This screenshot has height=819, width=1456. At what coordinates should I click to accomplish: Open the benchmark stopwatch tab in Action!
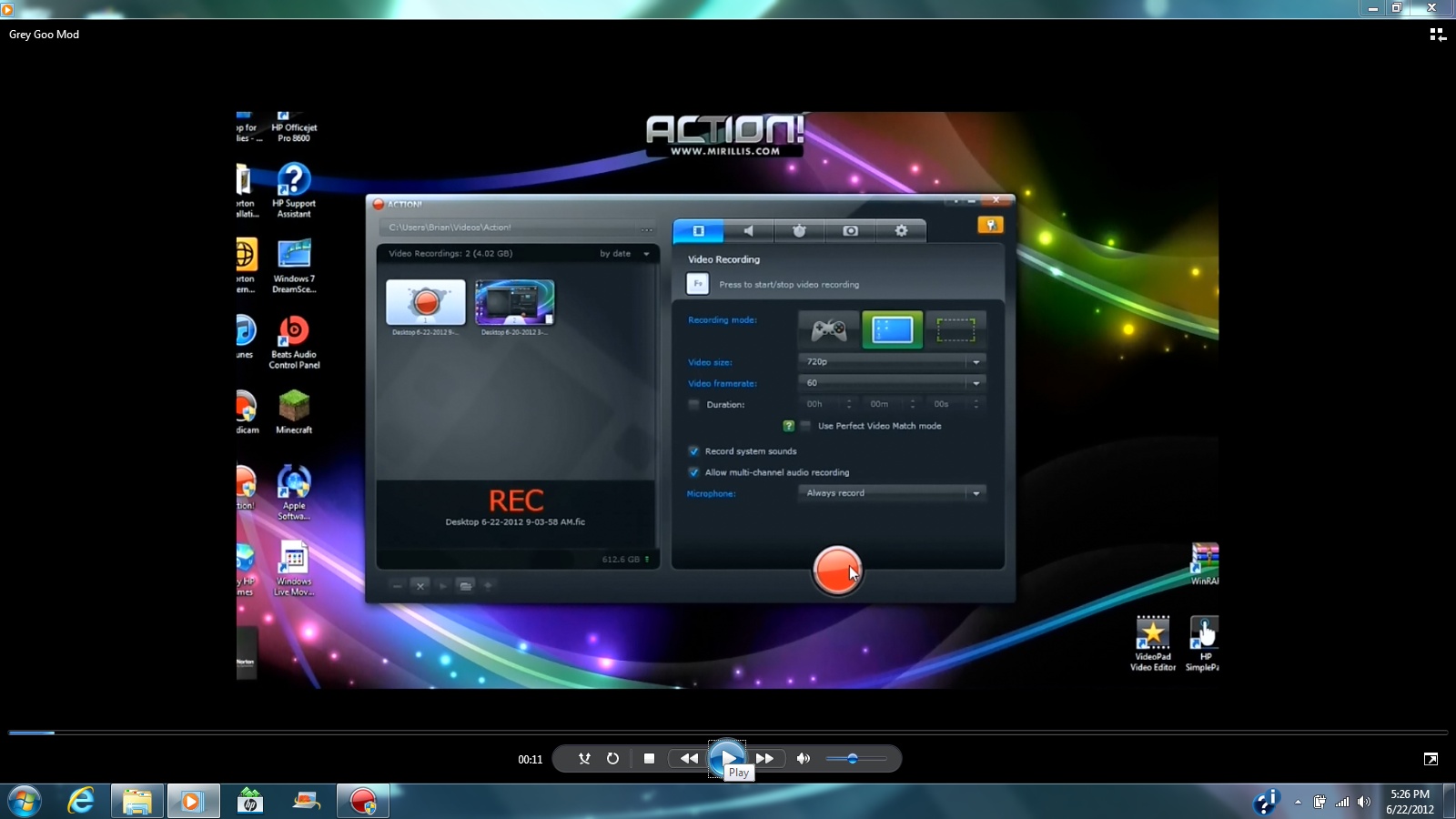click(799, 231)
